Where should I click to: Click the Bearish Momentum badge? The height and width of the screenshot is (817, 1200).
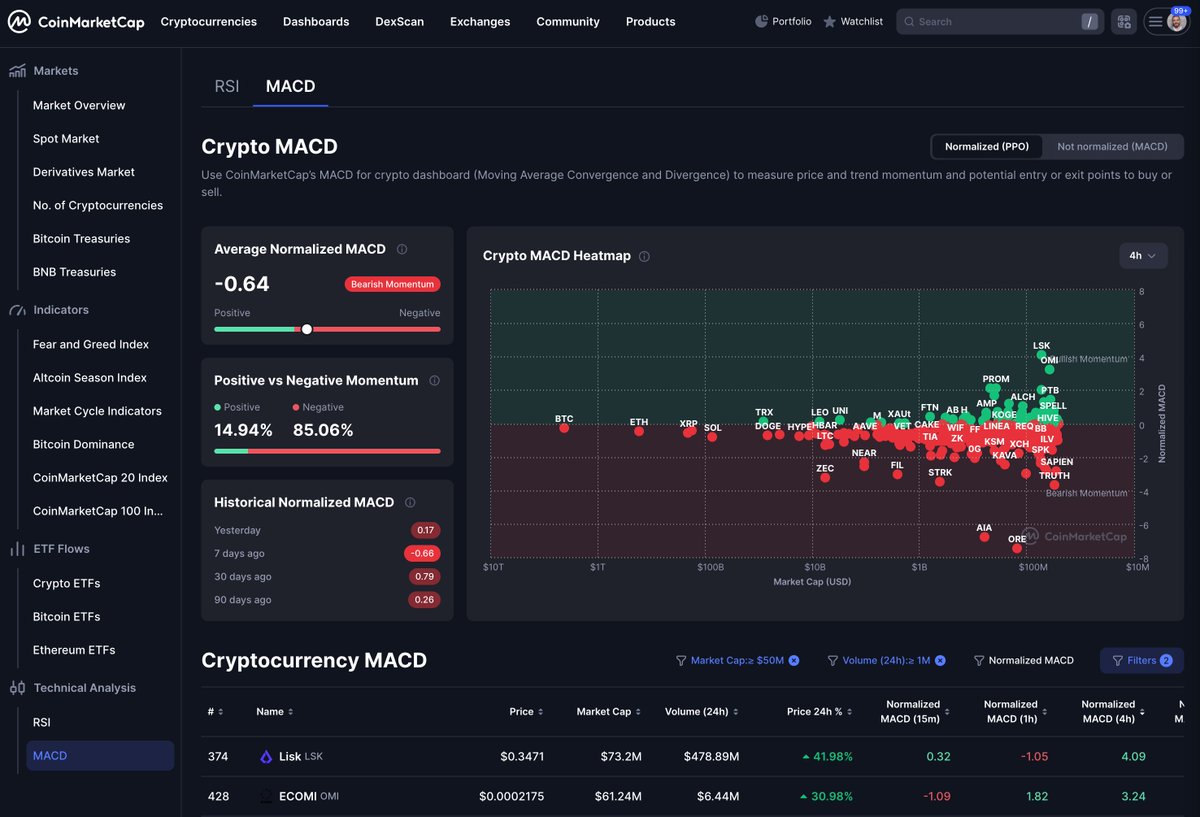tap(393, 284)
